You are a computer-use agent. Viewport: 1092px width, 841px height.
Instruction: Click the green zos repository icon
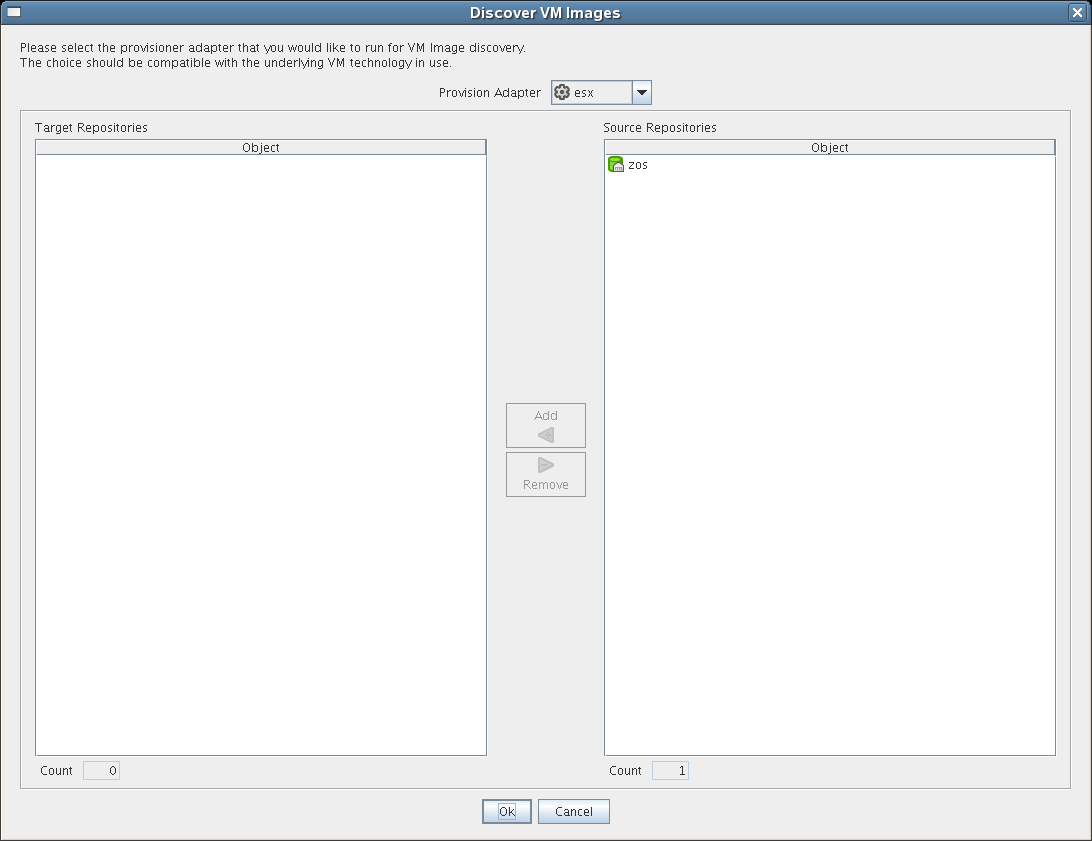coord(616,165)
